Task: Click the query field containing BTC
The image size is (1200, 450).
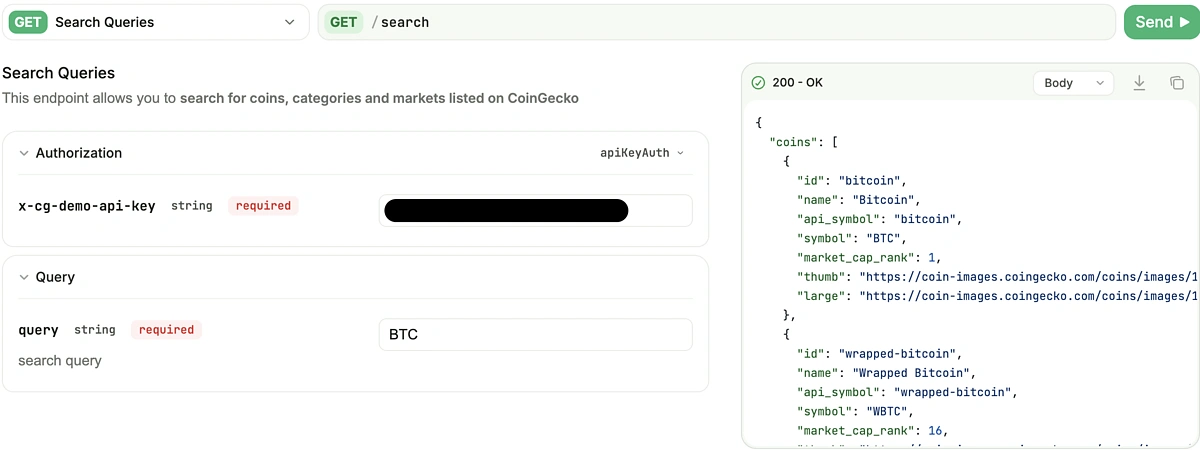Action: coord(535,334)
